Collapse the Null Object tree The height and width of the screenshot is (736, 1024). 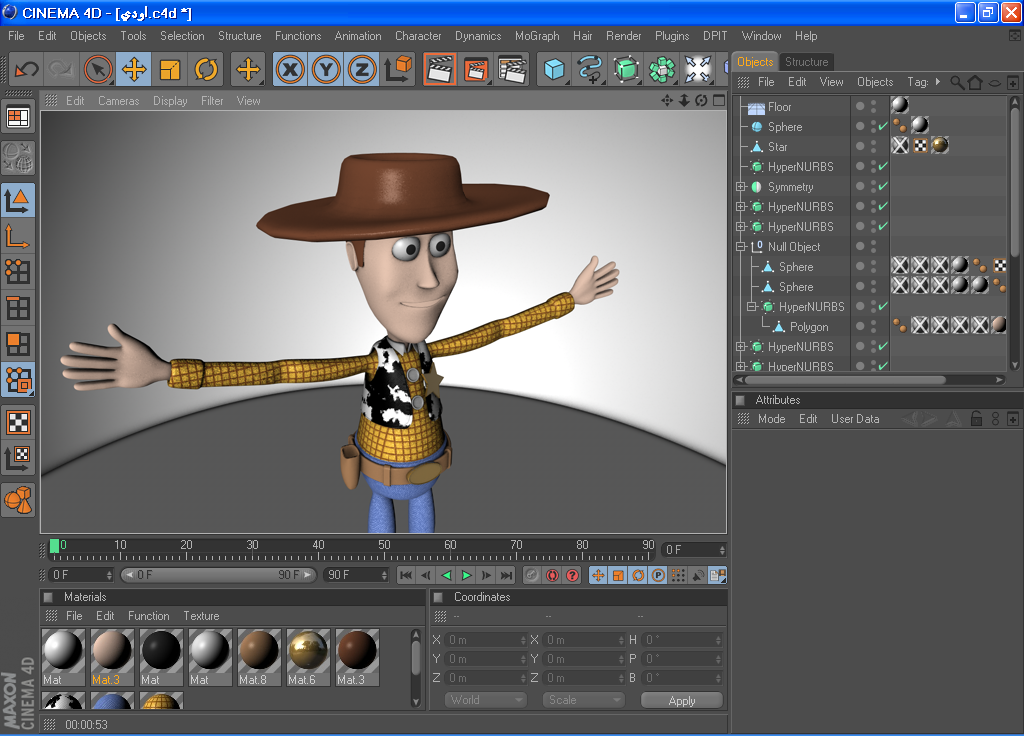[741, 247]
